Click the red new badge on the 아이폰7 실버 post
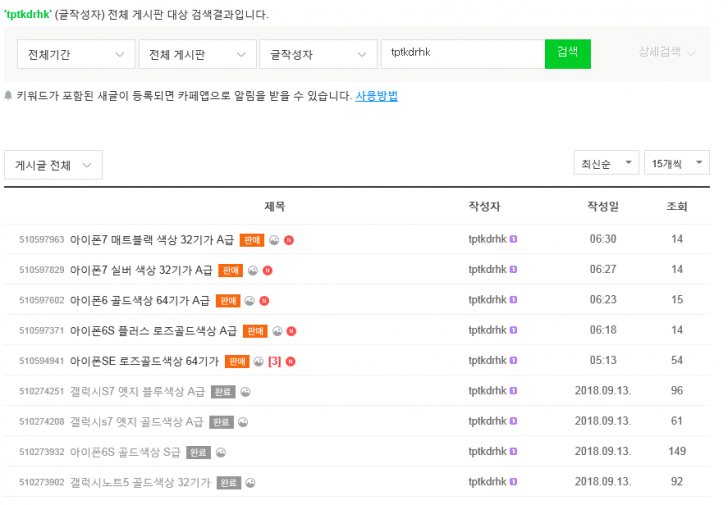728x505 pixels. click(x=267, y=270)
